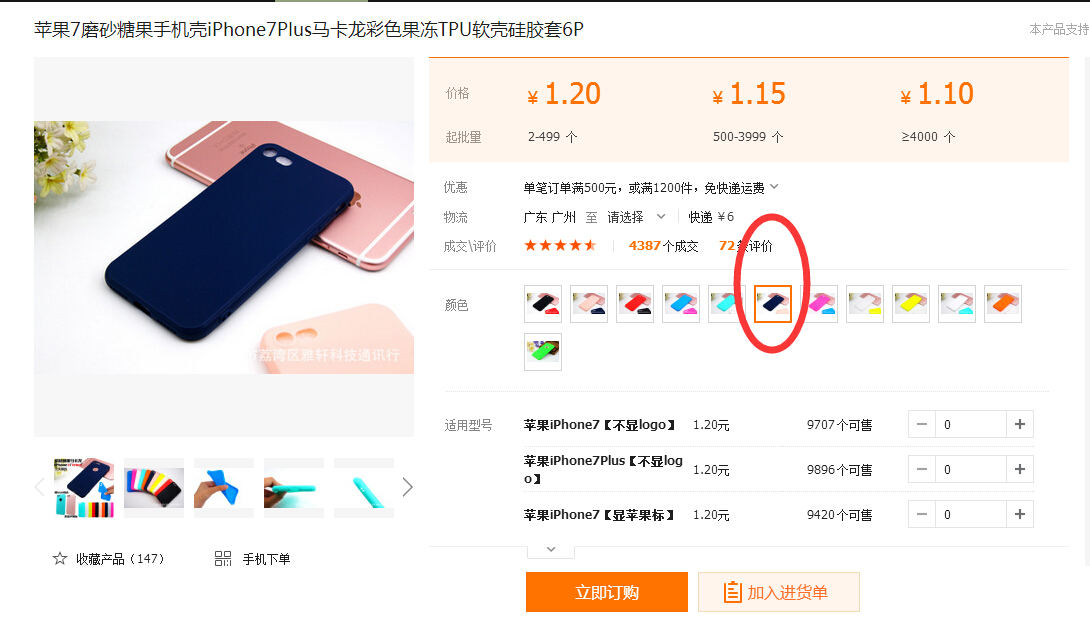Viewport: 1090px width, 632px height.
Task: Open the 72条评价 reviews link
Action: click(x=746, y=246)
